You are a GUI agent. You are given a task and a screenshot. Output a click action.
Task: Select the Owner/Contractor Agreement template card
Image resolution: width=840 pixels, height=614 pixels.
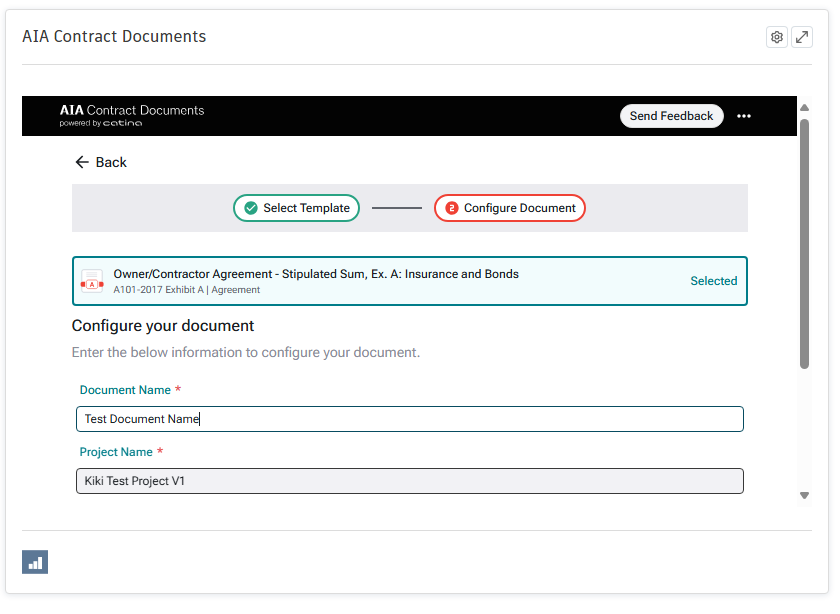[410, 281]
